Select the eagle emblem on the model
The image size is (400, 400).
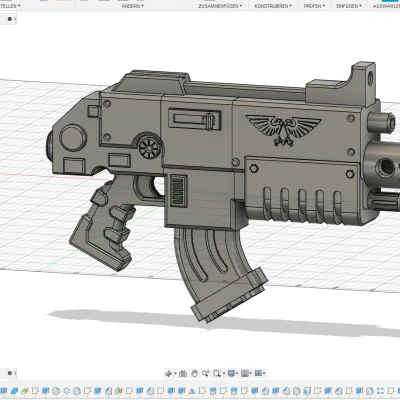(x=283, y=129)
